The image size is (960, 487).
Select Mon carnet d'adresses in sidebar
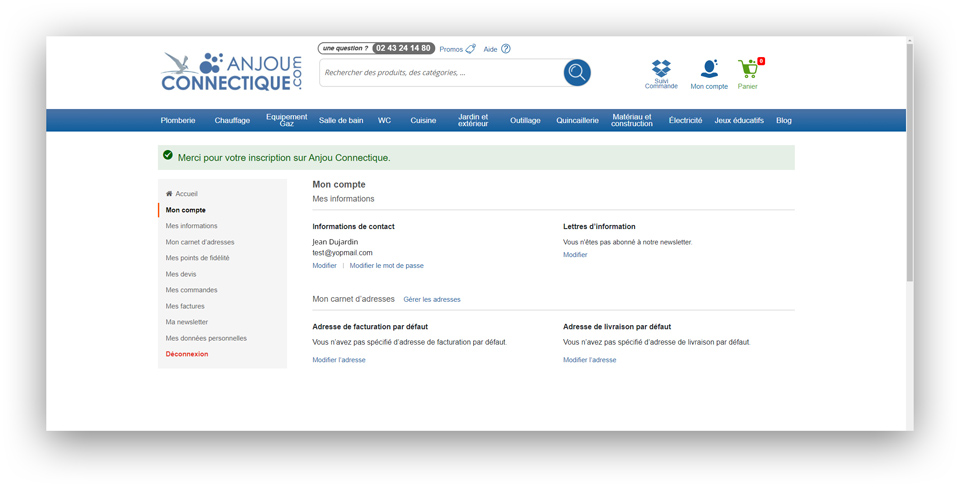pyautogui.click(x=200, y=242)
